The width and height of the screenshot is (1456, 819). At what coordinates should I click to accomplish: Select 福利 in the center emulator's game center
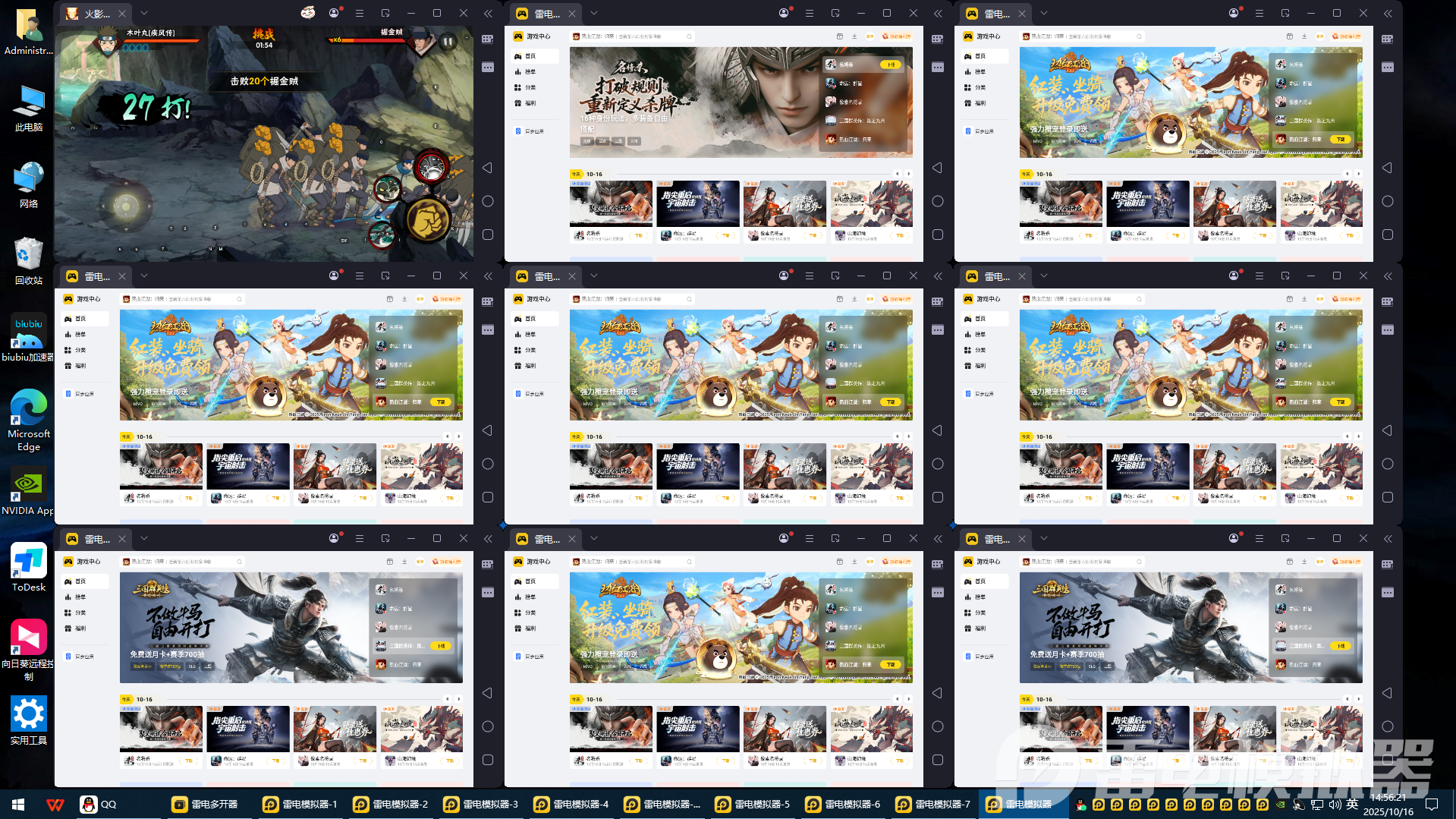click(x=535, y=366)
